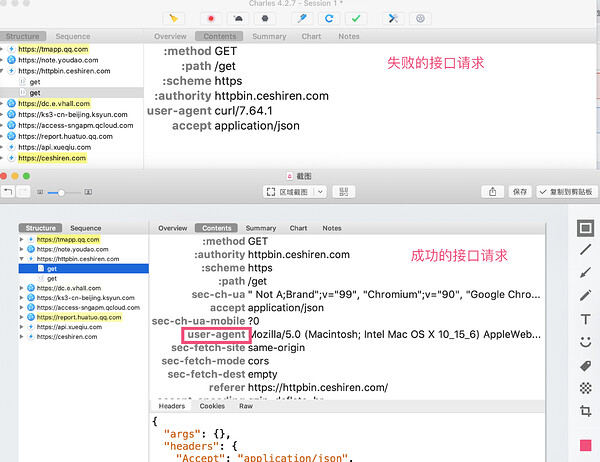Screen dimensions: 600x462
Task: Click the zoom-out icon beside the zoom slider
Action: (x=40, y=192)
